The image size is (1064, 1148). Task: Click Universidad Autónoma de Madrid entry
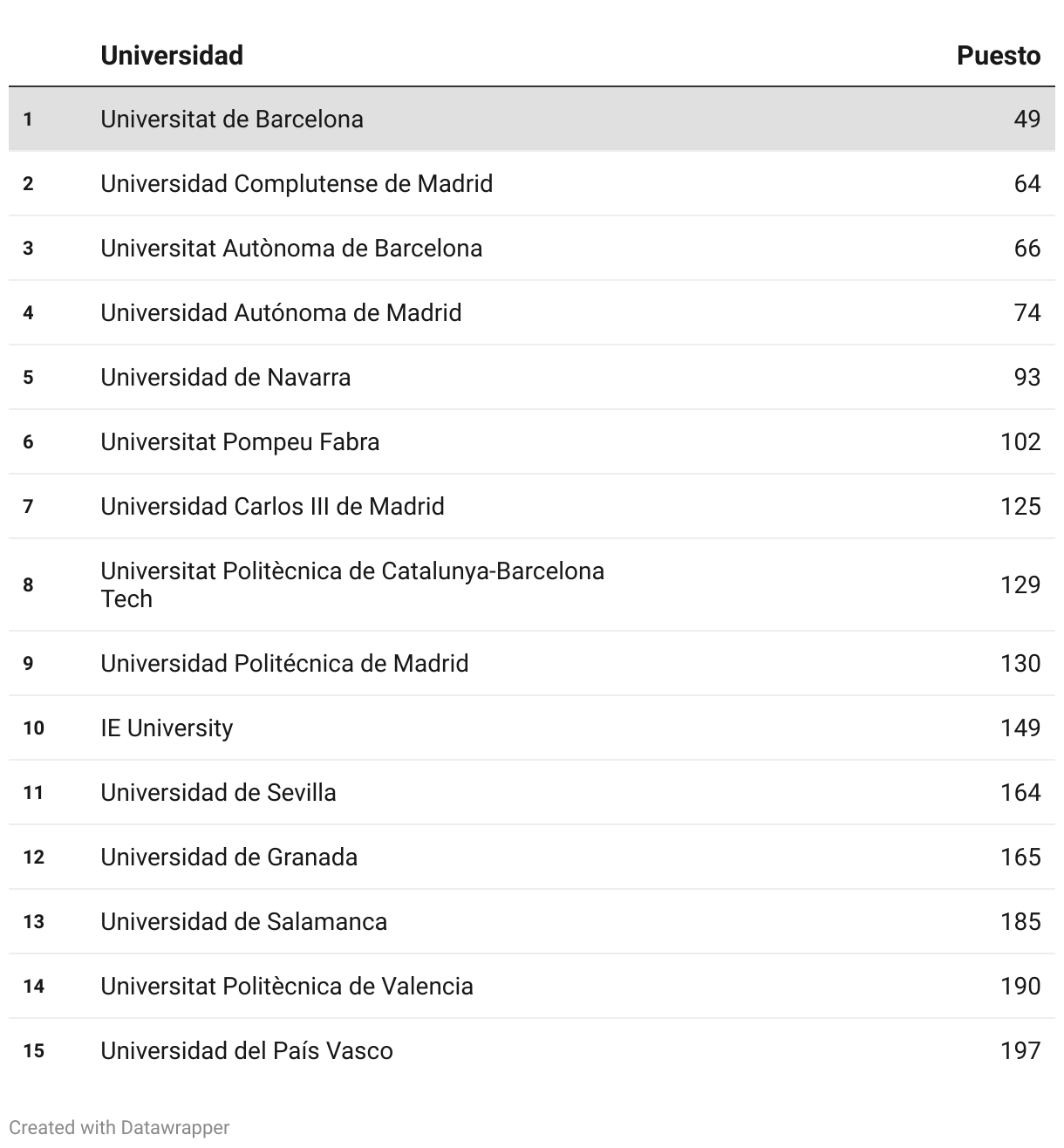pyautogui.click(x=281, y=313)
